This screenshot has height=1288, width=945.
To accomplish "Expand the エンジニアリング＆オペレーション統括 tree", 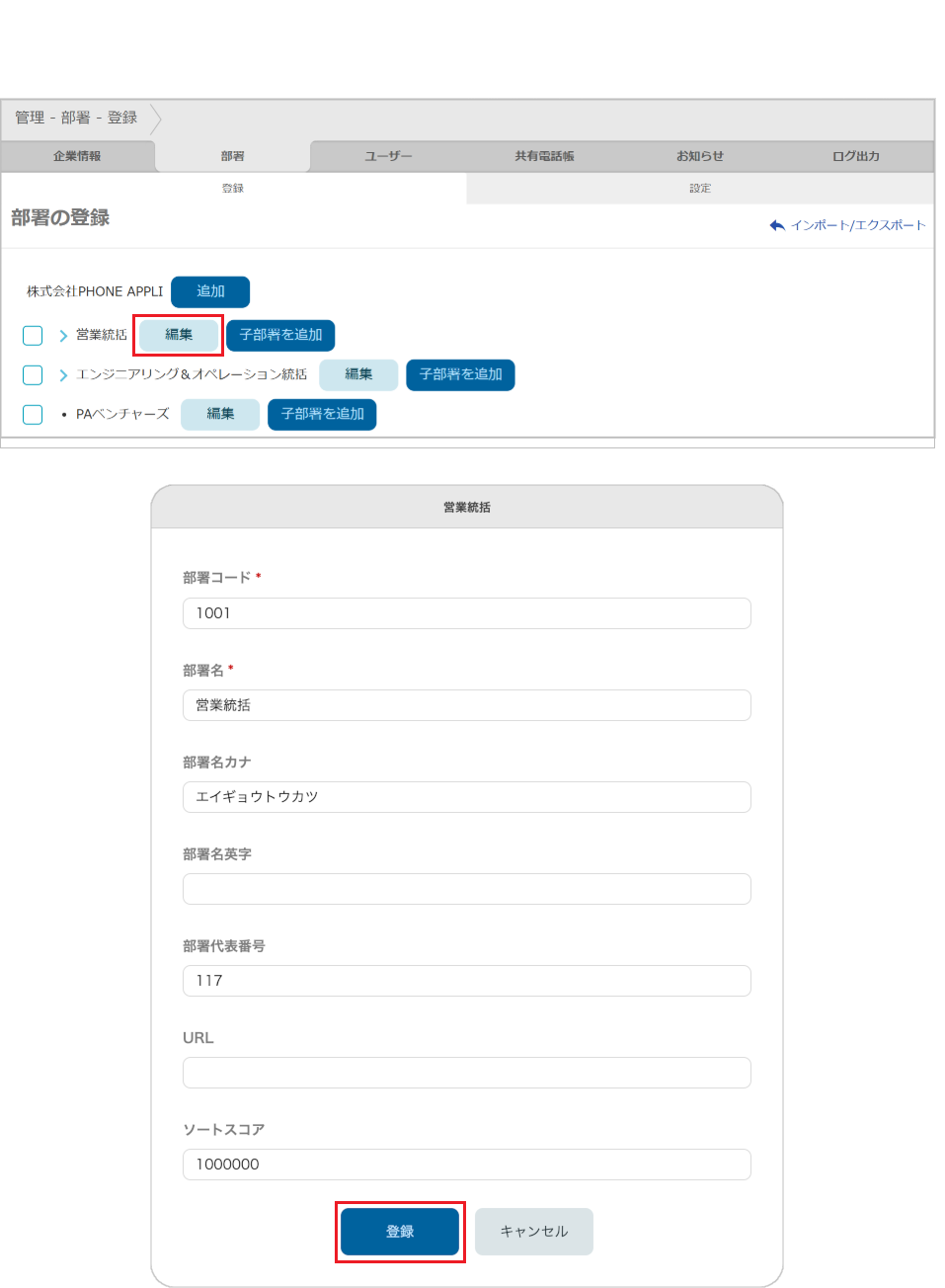I will pos(62,374).
